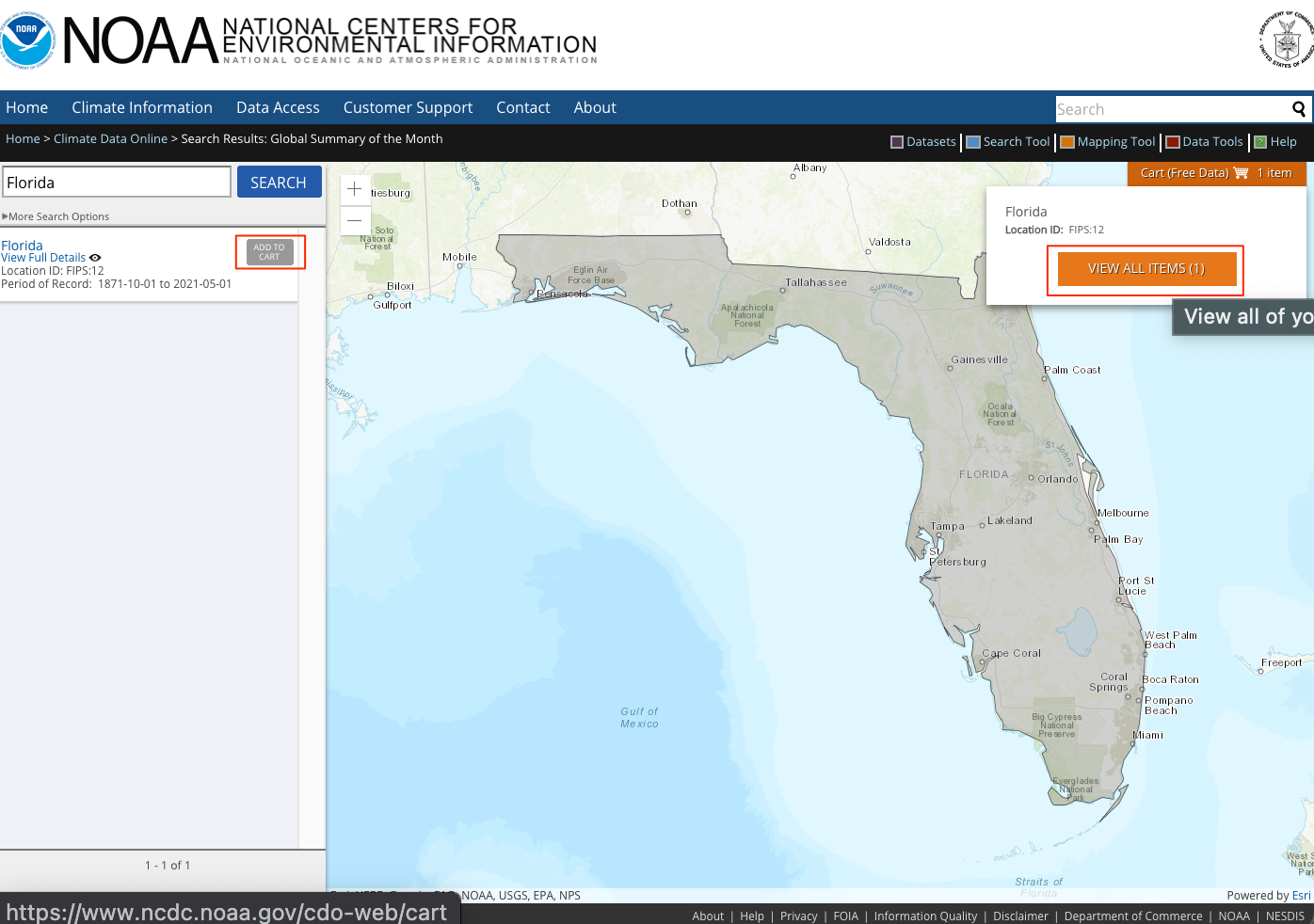Click the NOAA logo emblem
The width and height of the screenshot is (1314, 924).
click(27, 40)
